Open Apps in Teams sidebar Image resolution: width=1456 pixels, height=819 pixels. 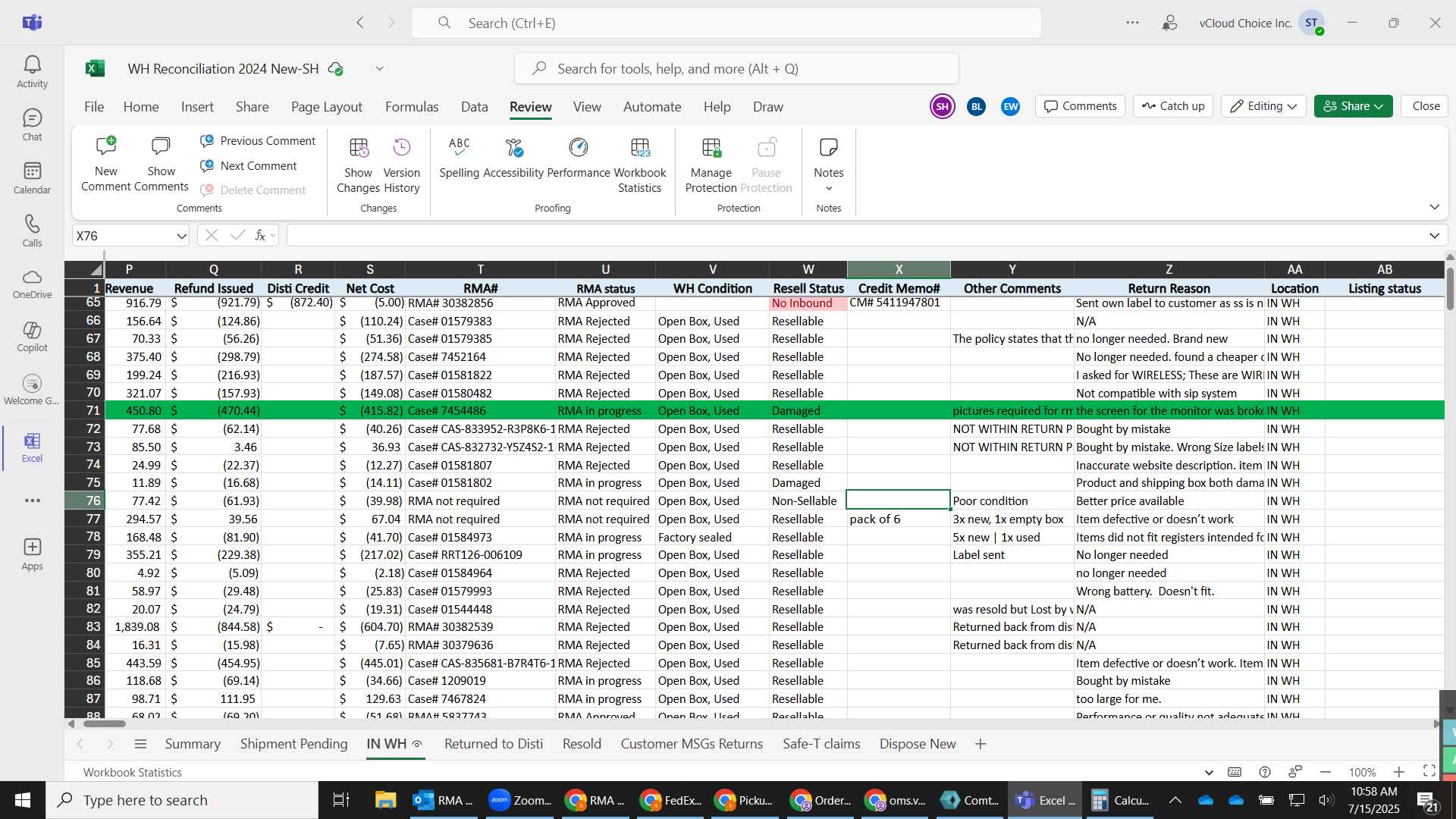32,554
